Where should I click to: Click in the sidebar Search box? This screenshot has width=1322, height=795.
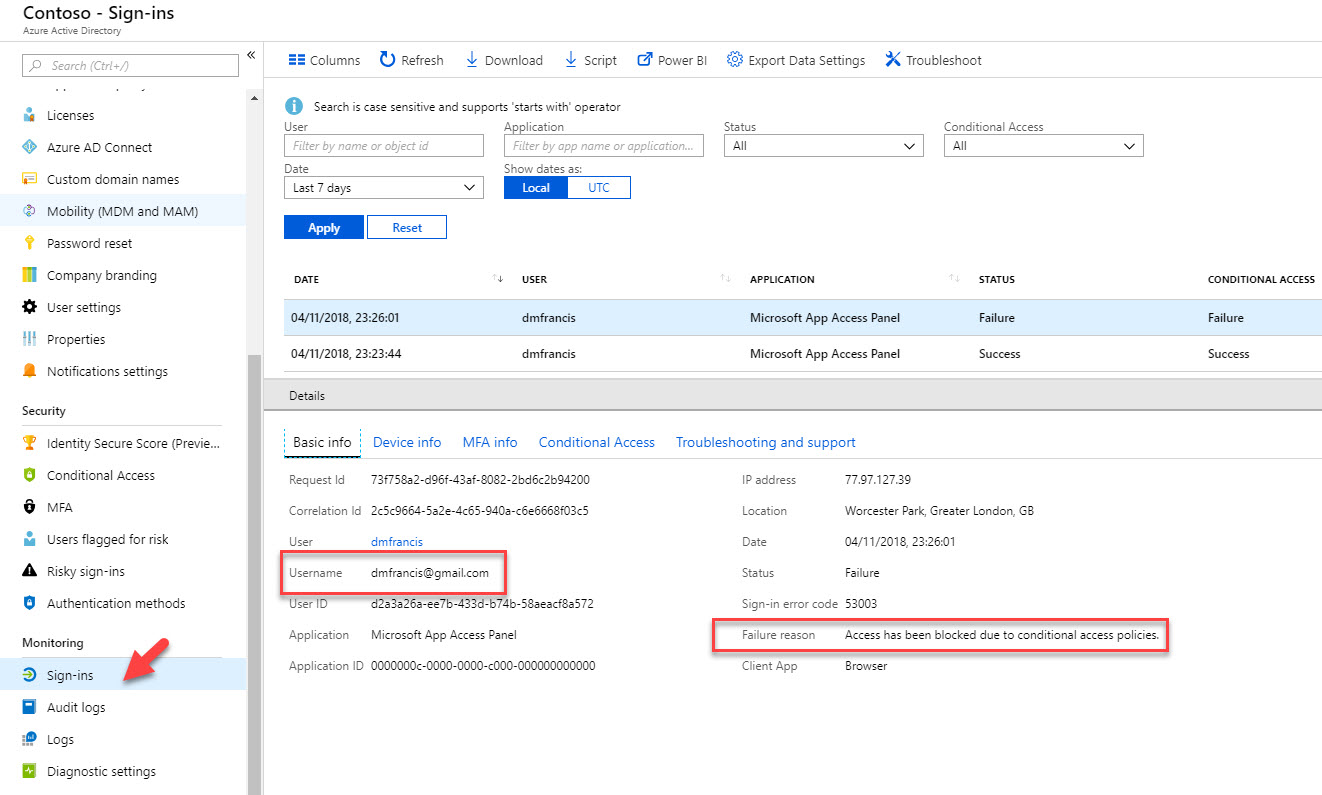(x=131, y=65)
